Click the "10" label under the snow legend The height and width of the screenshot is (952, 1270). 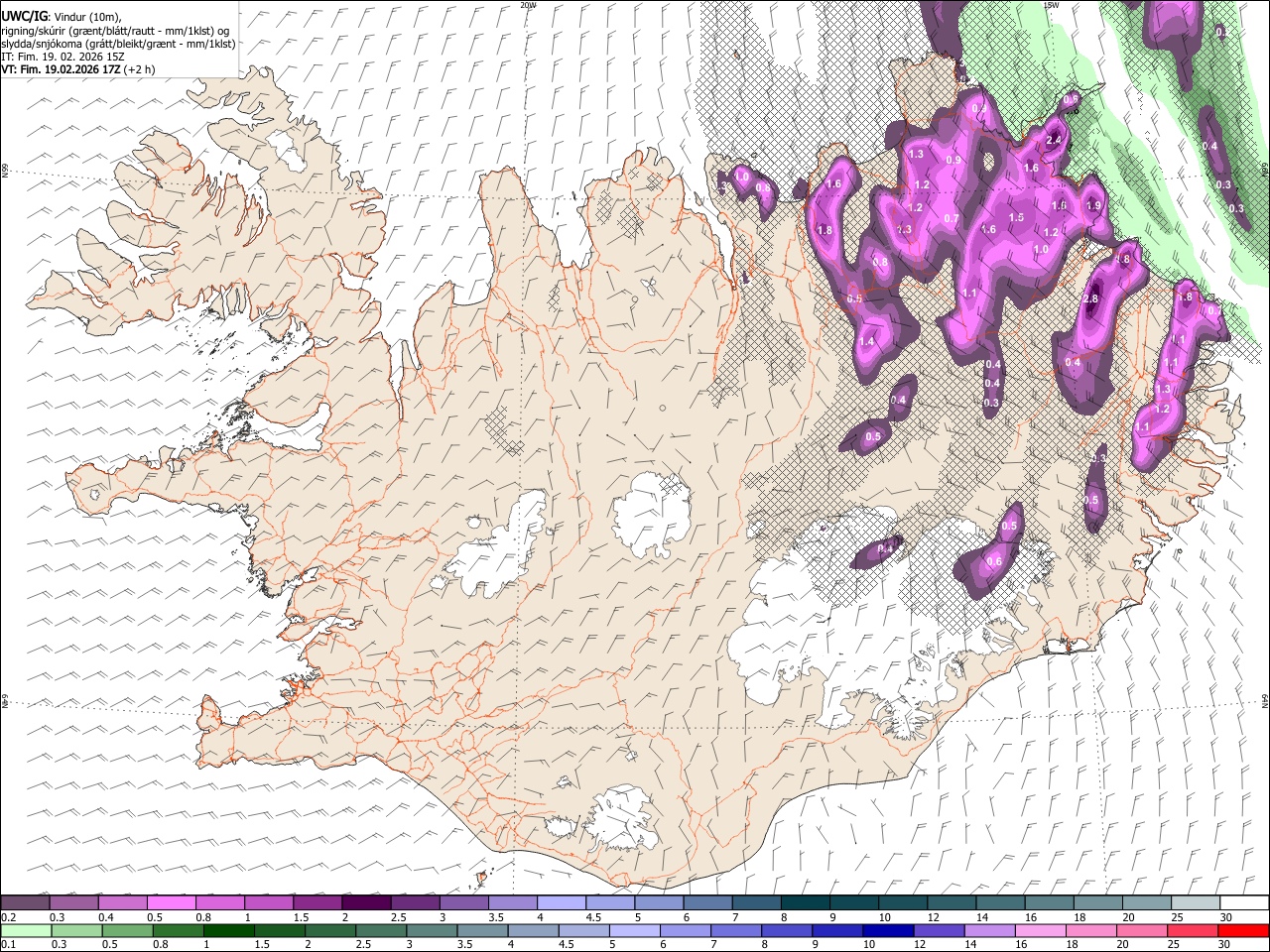(883, 917)
